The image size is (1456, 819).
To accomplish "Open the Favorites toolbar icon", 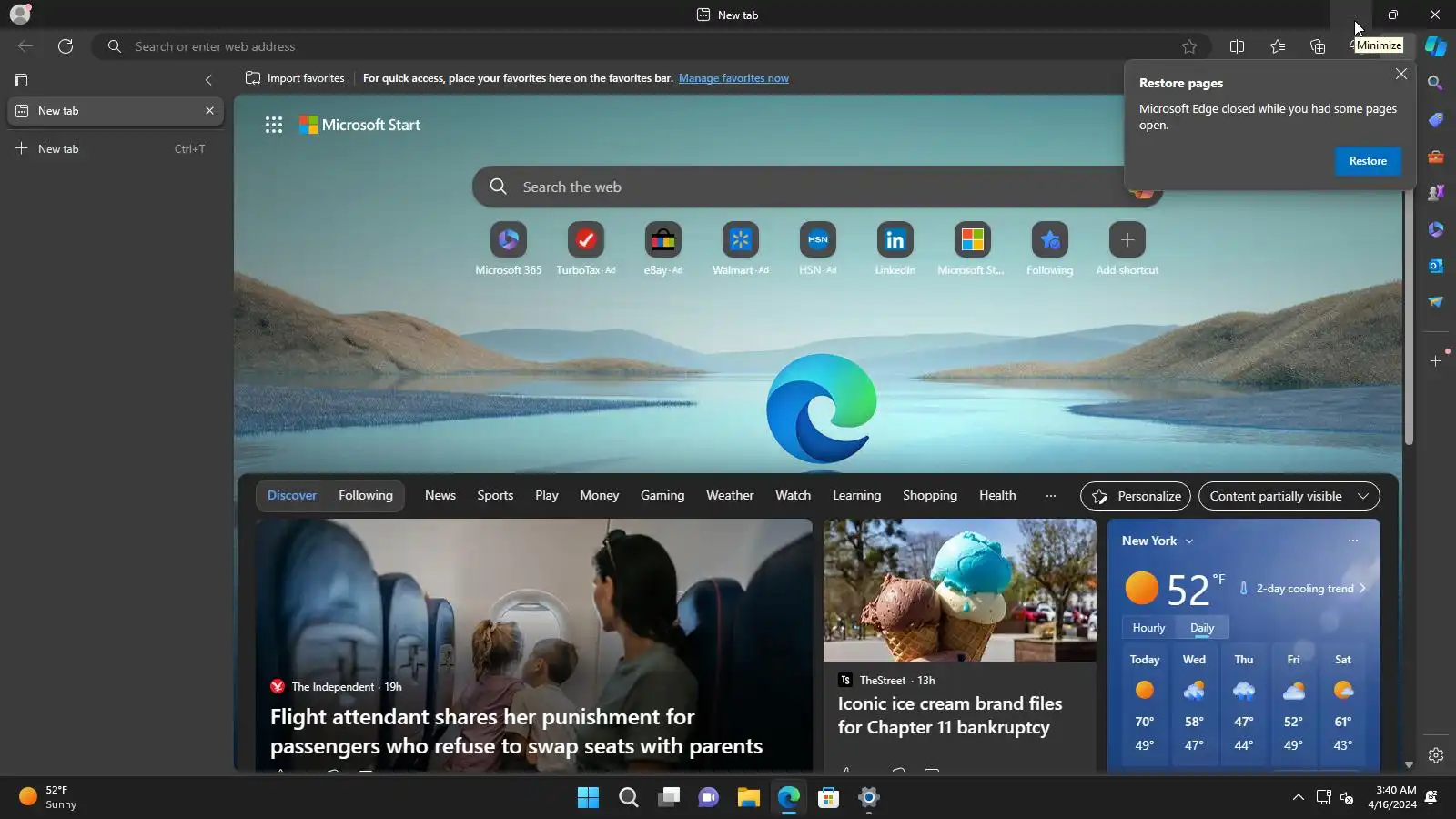I will tap(1278, 46).
